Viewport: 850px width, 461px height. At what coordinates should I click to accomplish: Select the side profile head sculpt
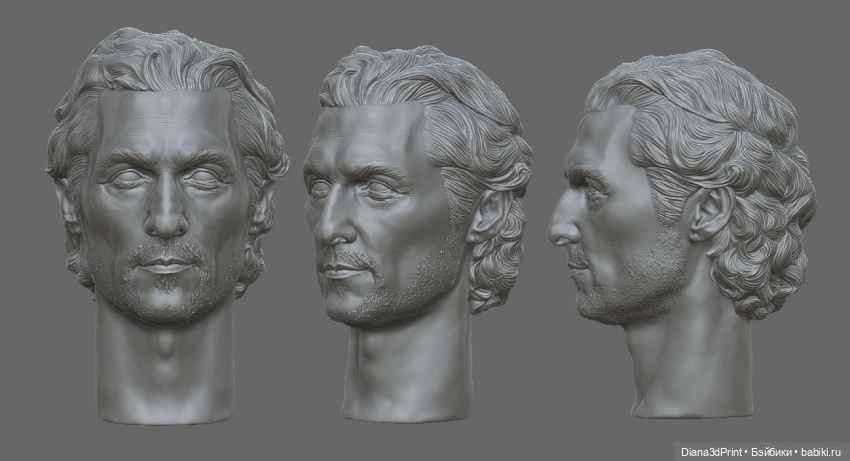click(682, 233)
